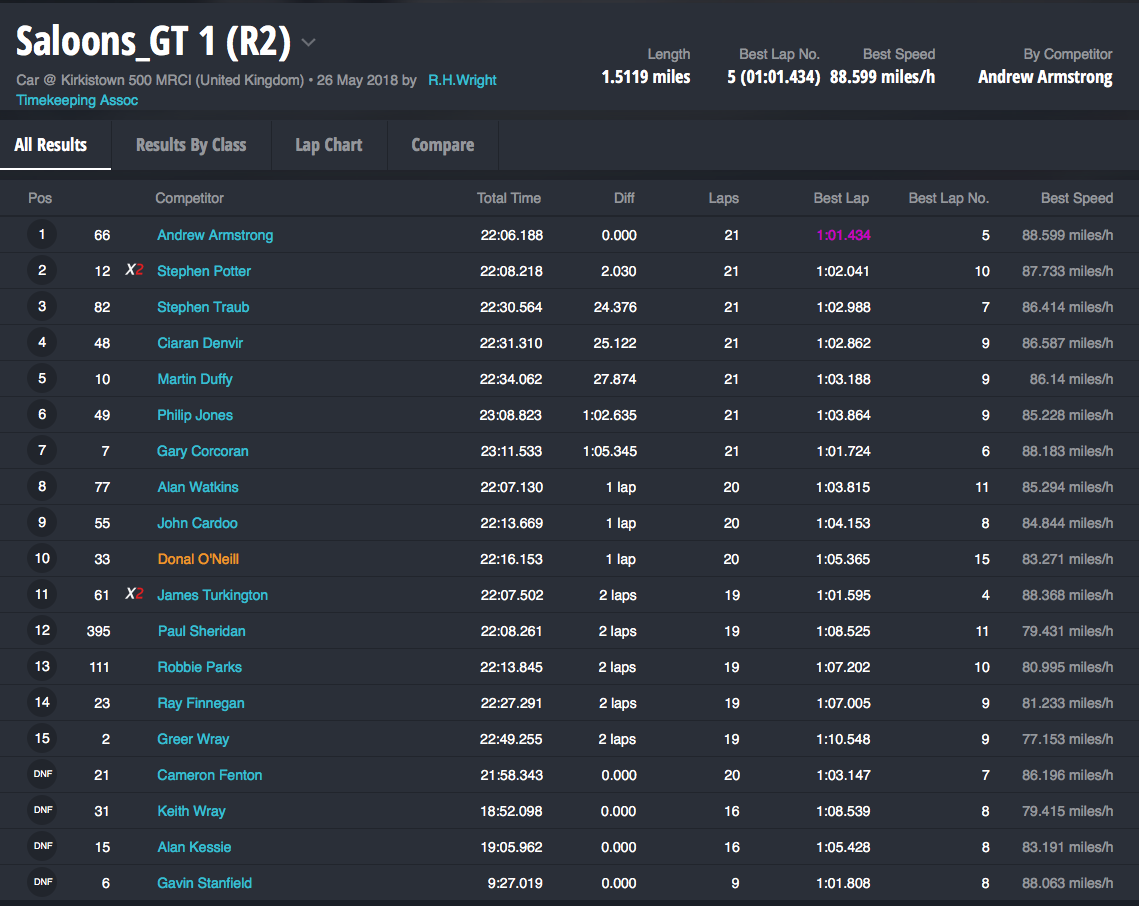Image resolution: width=1139 pixels, height=906 pixels.
Task: Switch to the Results By Class tab
Action: point(191,145)
